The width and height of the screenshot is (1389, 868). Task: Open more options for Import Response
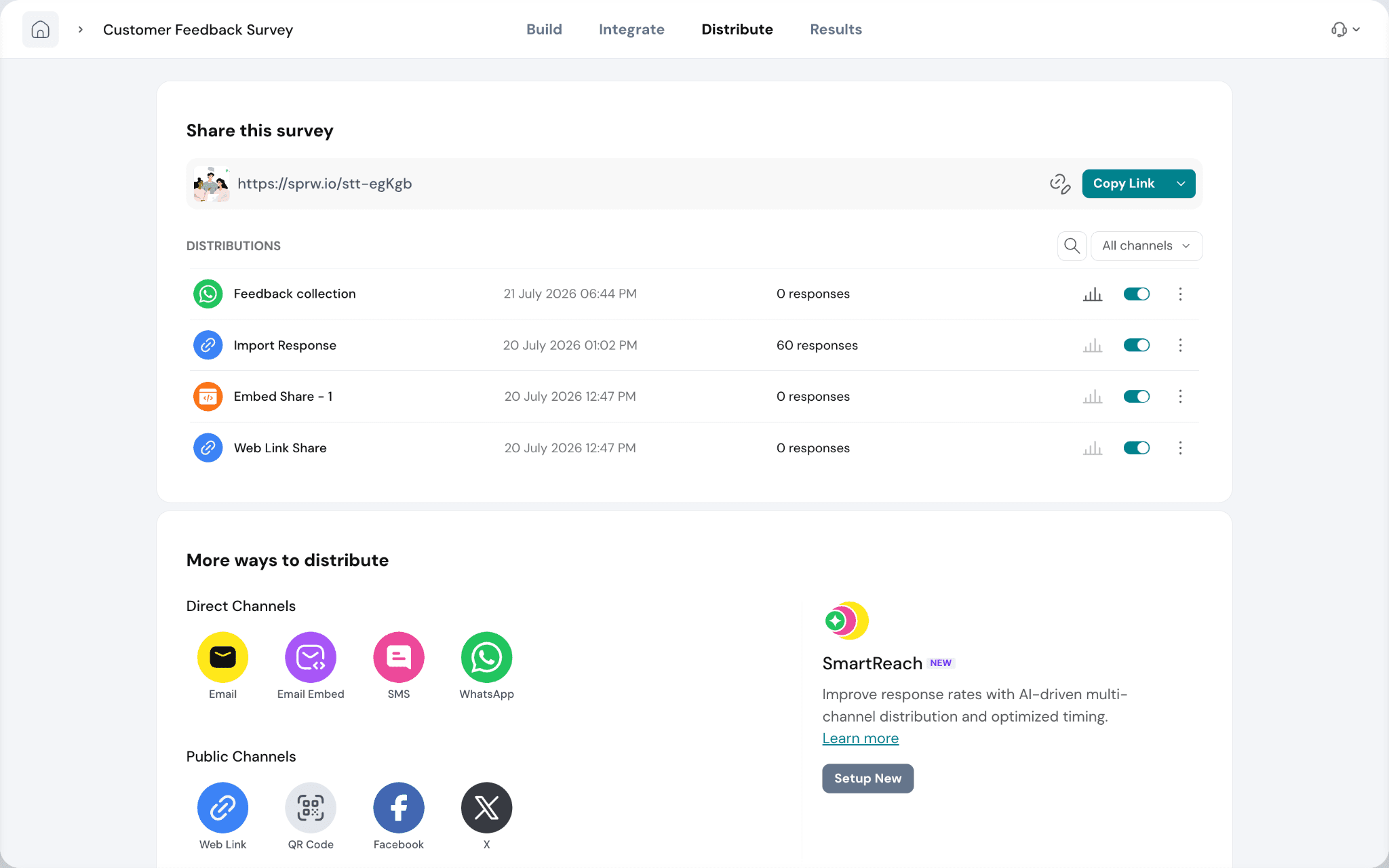pyautogui.click(x=1180, y=345)
